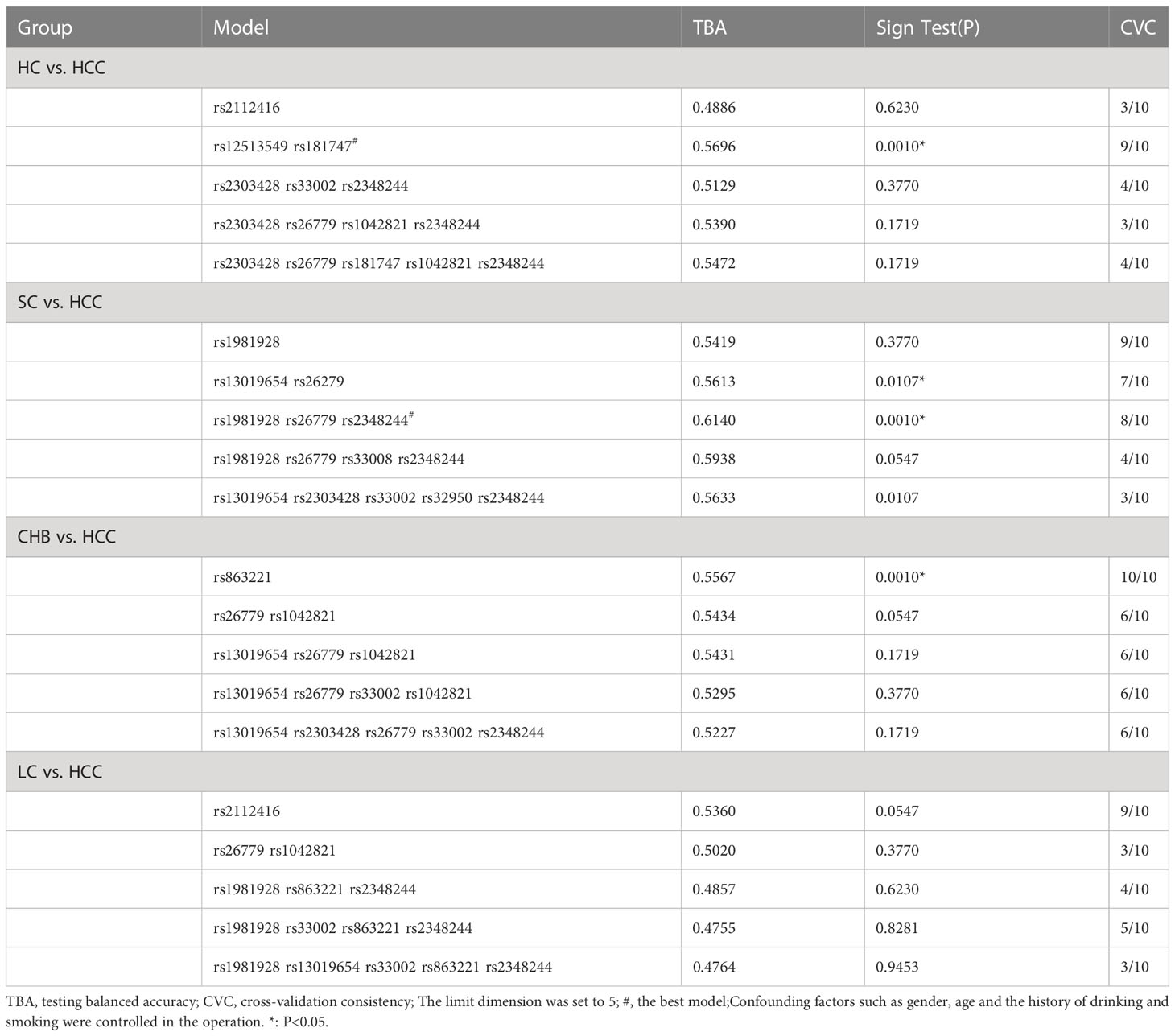Click the sign test value 0.8281
Viewport: 1175px width, 1036px height.
(x=897, y=928)
